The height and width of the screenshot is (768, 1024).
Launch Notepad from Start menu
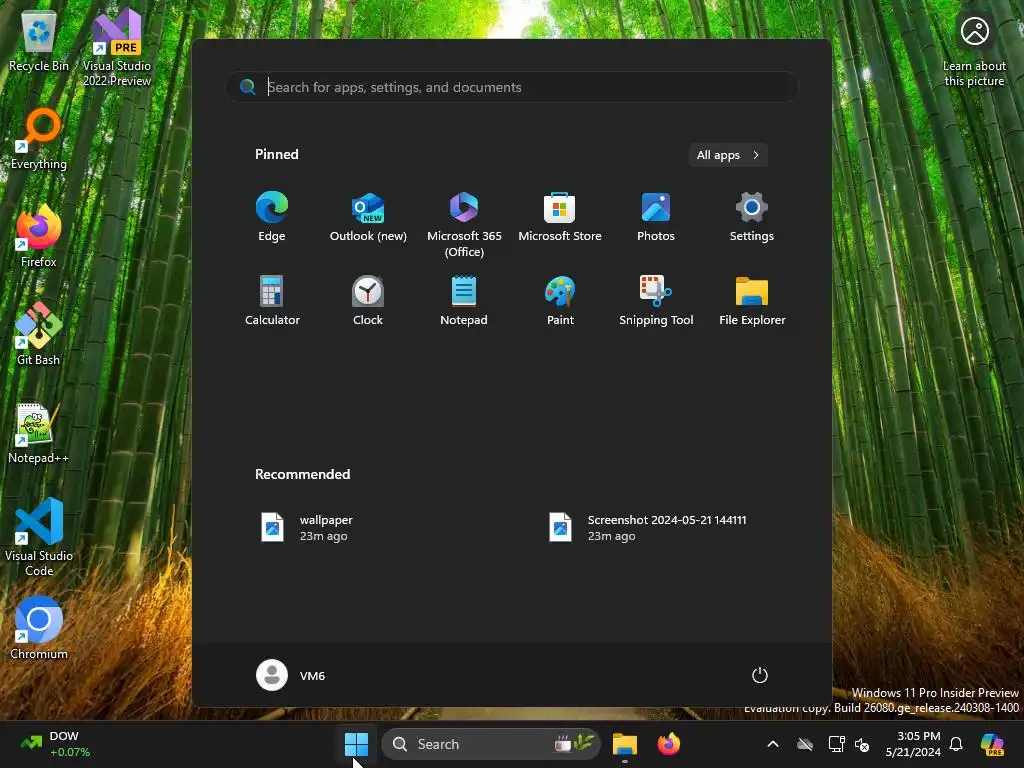click(x=464, y=300)
